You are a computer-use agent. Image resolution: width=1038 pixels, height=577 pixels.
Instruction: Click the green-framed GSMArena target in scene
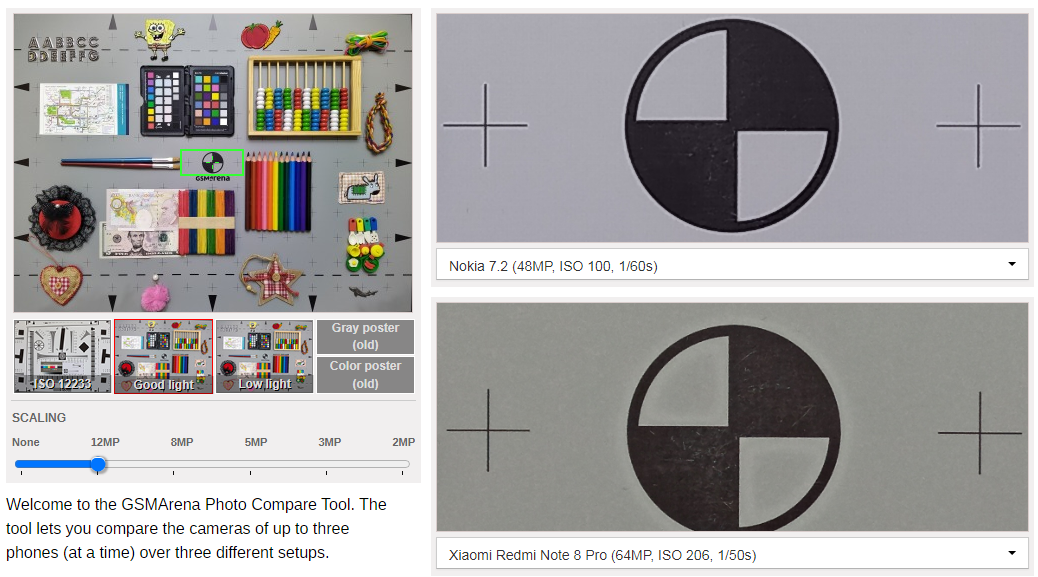pyautogui.click(x=212, y=163)
